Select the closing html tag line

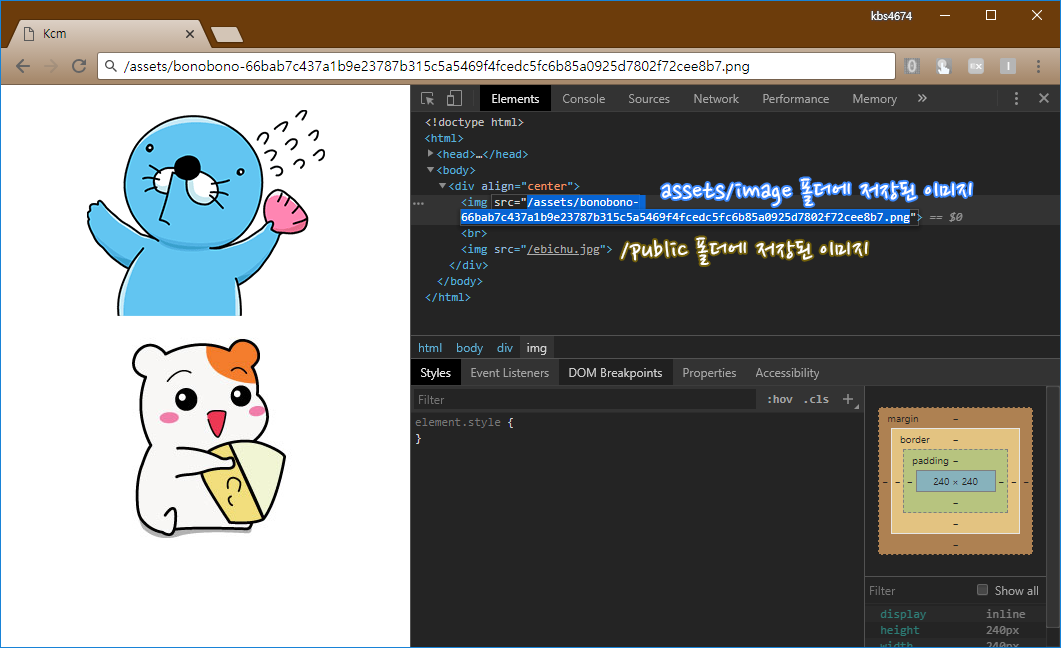(x=447, y=297)
